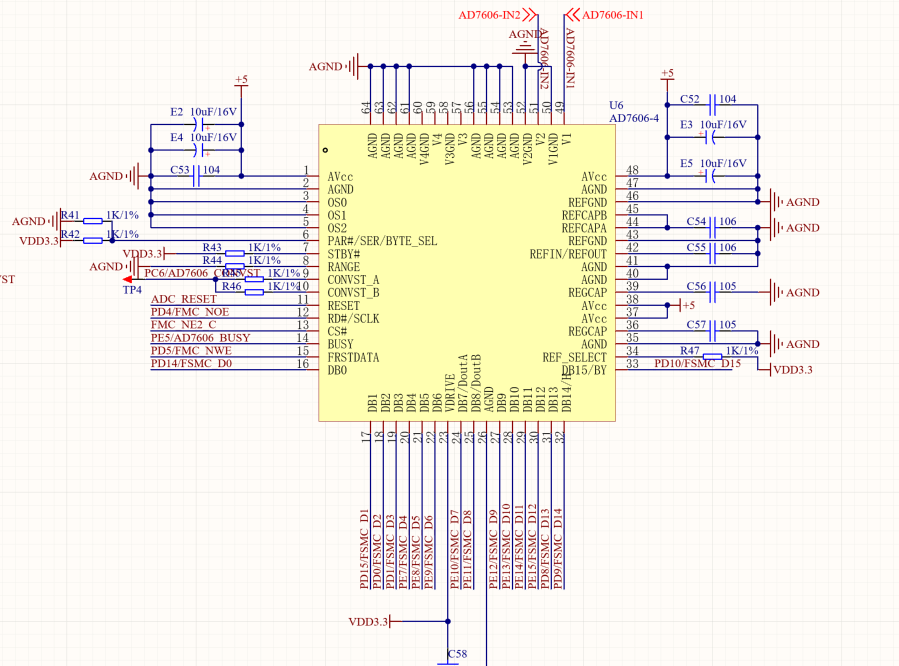Select the E3 10uF/16V capacitor symbol
The image size is (899, 666).
(x=710, y=138)
